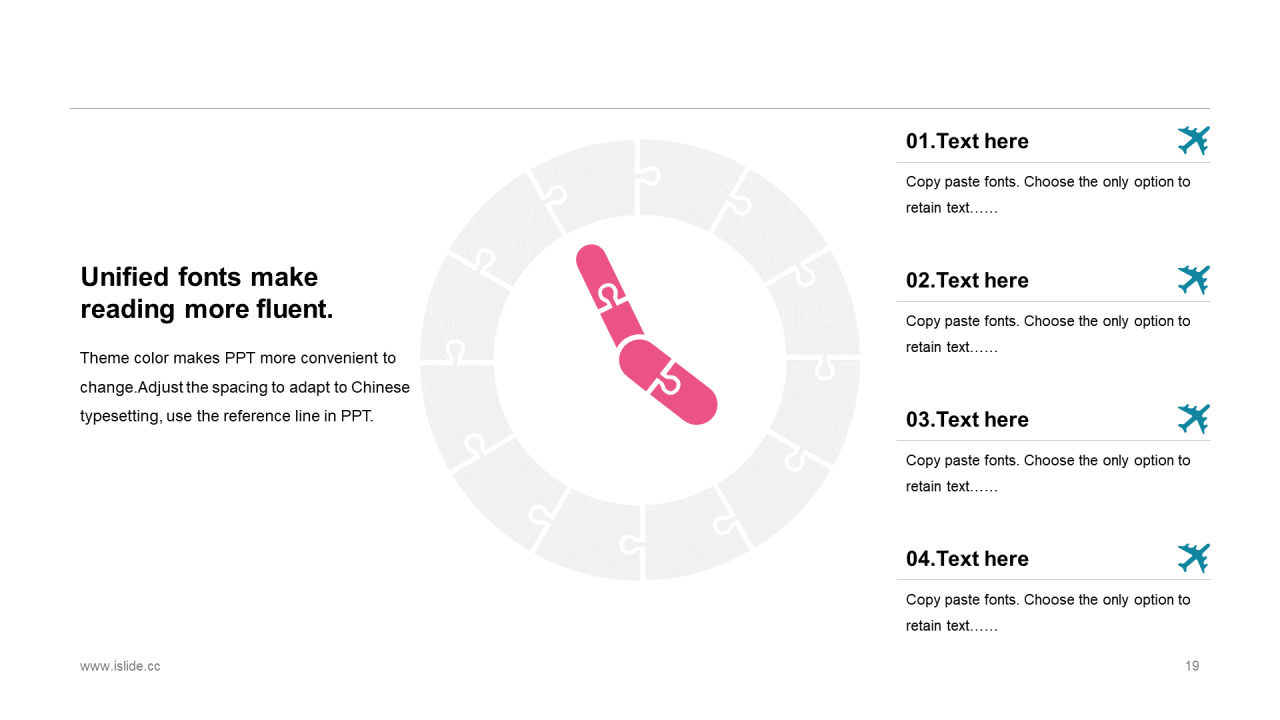
Task: Click the airplane icon beside 02.Text here
Action: tap(1193, 280)
